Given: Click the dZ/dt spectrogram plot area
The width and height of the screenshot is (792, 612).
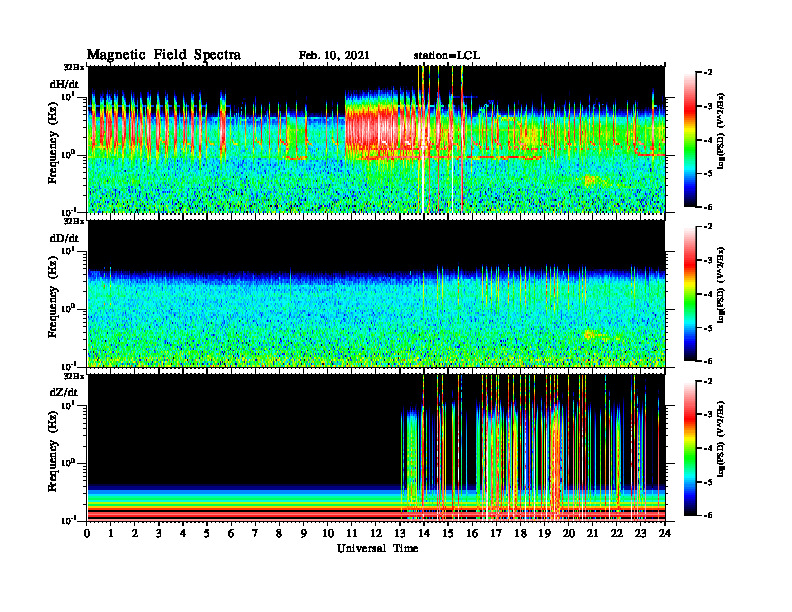Looking at the screenshot, I should point(376,447).
